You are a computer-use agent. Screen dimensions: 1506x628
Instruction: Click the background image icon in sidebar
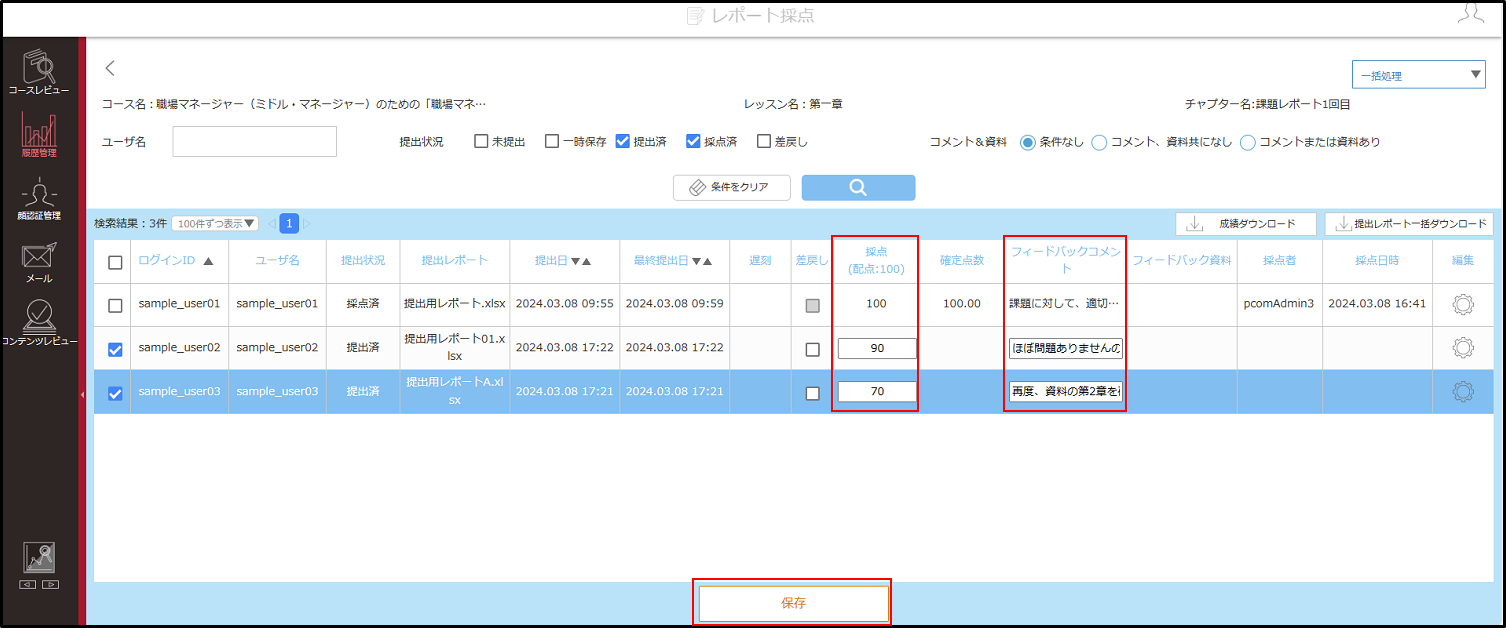pyautogui.click(x=39, y=558)
